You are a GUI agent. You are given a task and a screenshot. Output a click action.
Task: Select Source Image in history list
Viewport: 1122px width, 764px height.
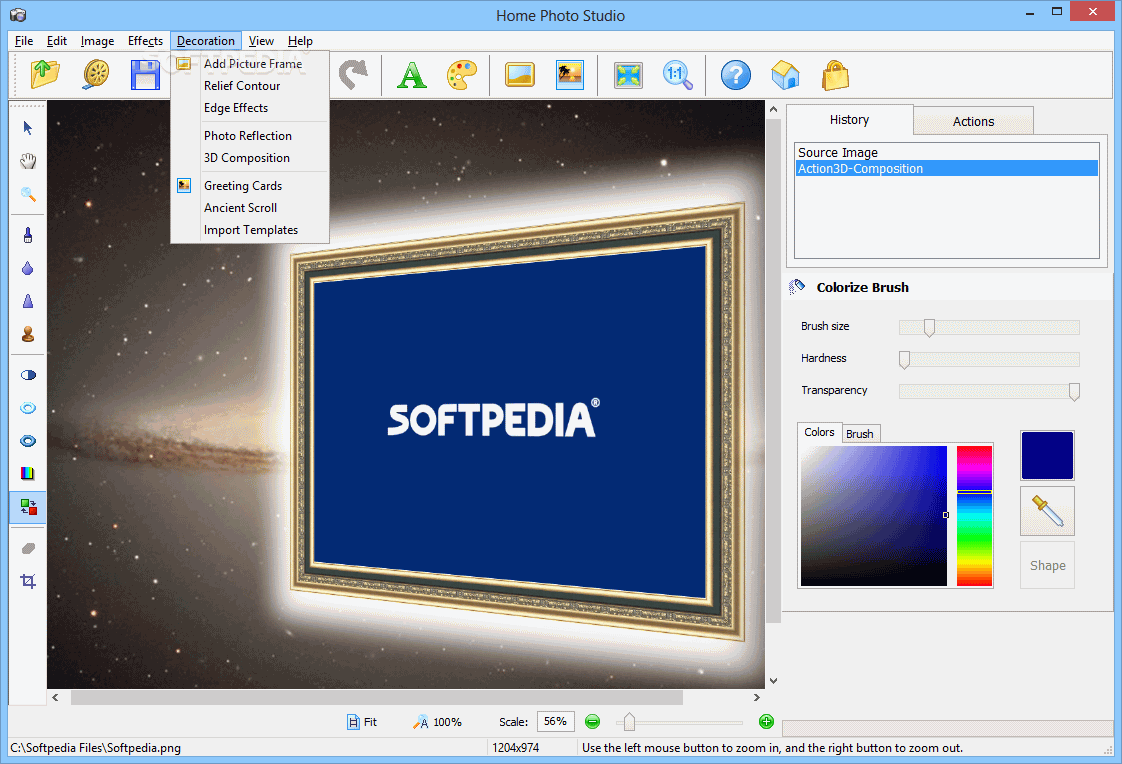click(x=946, y=152)
